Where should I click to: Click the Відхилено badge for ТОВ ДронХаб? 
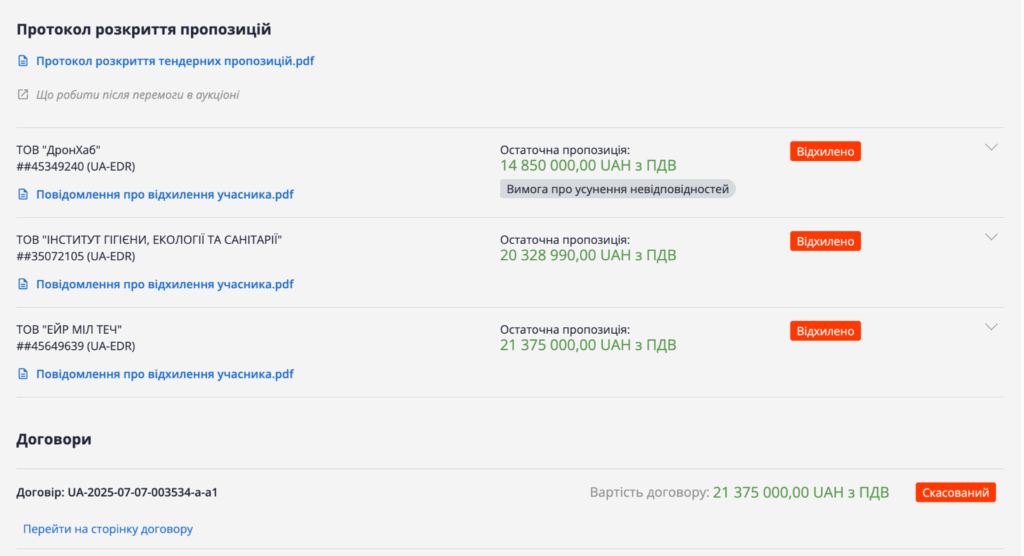point(825,151)
